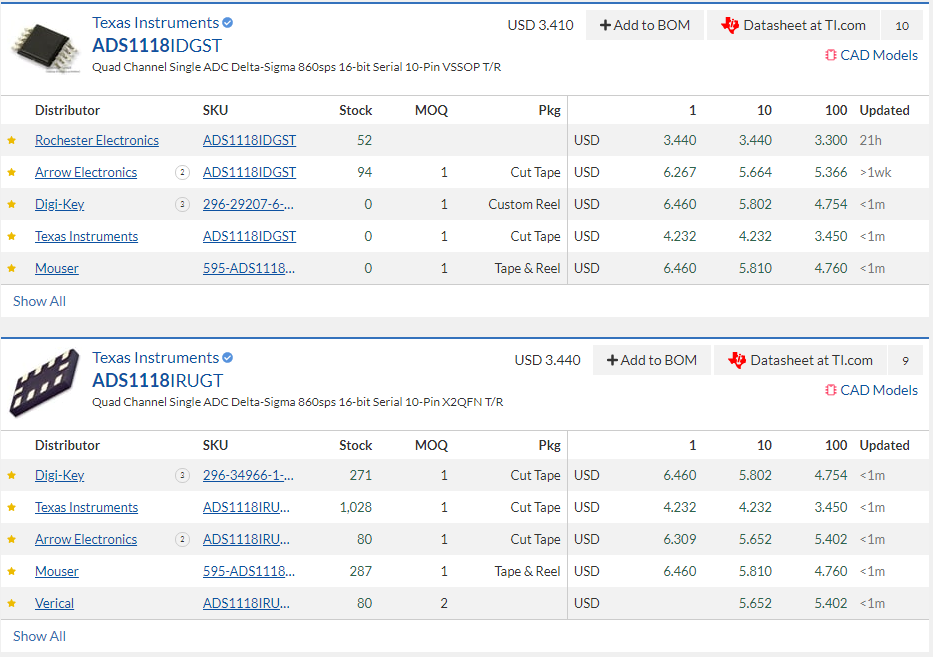This screenshot has height=657, width=933.
Task: Click the star icon beside Rochester Electronics
Action: click(11, 140)
